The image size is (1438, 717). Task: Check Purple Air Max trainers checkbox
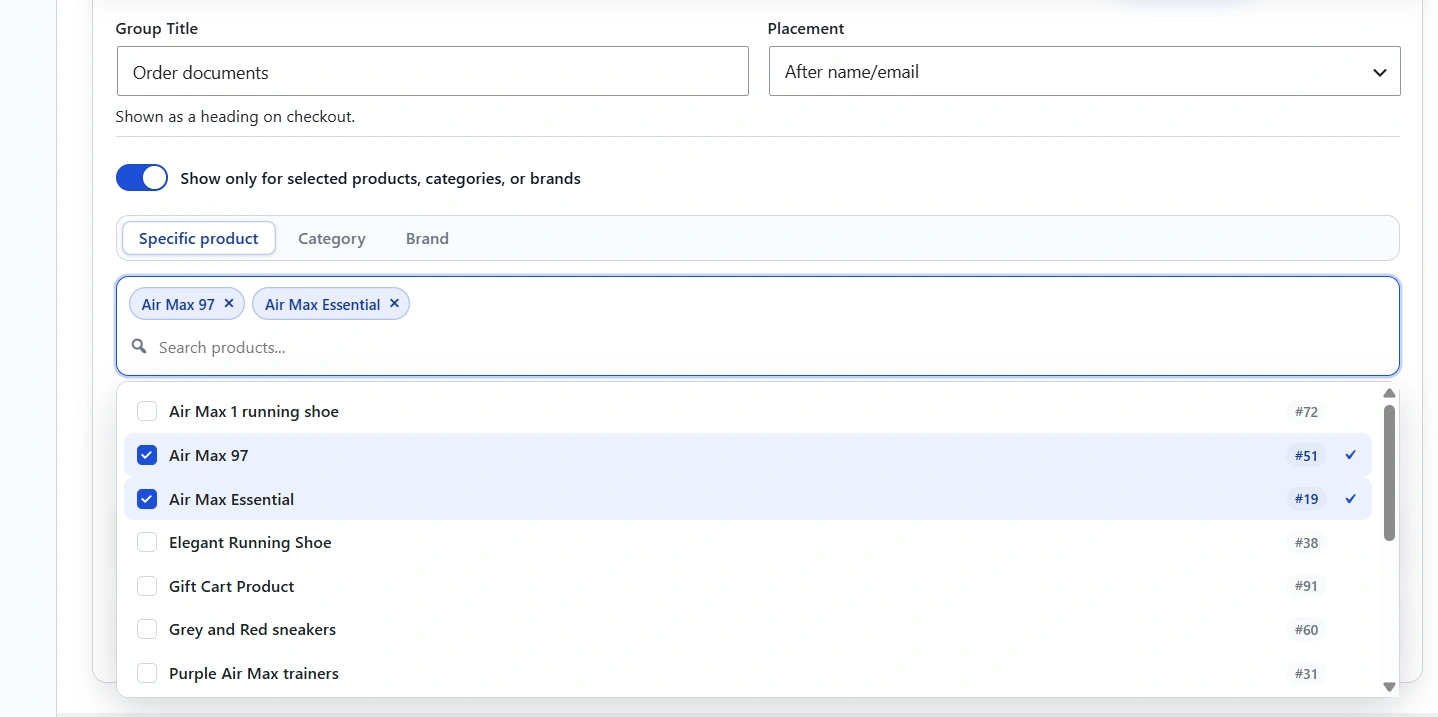(x=147, y=673)
